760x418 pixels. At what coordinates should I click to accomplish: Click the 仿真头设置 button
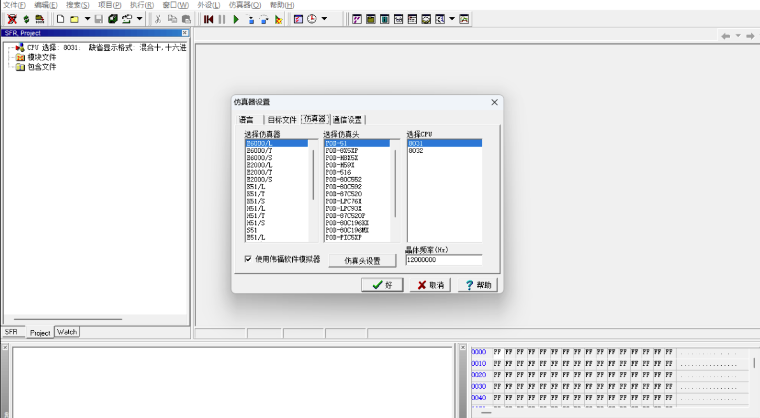click(x=363, y=260)
